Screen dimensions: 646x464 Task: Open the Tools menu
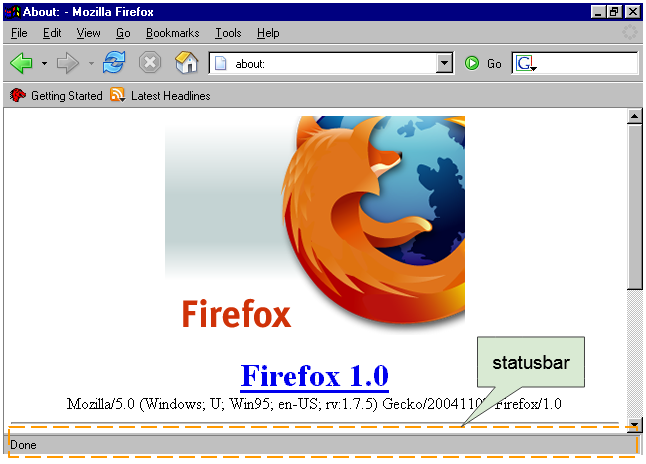(228, 33)
